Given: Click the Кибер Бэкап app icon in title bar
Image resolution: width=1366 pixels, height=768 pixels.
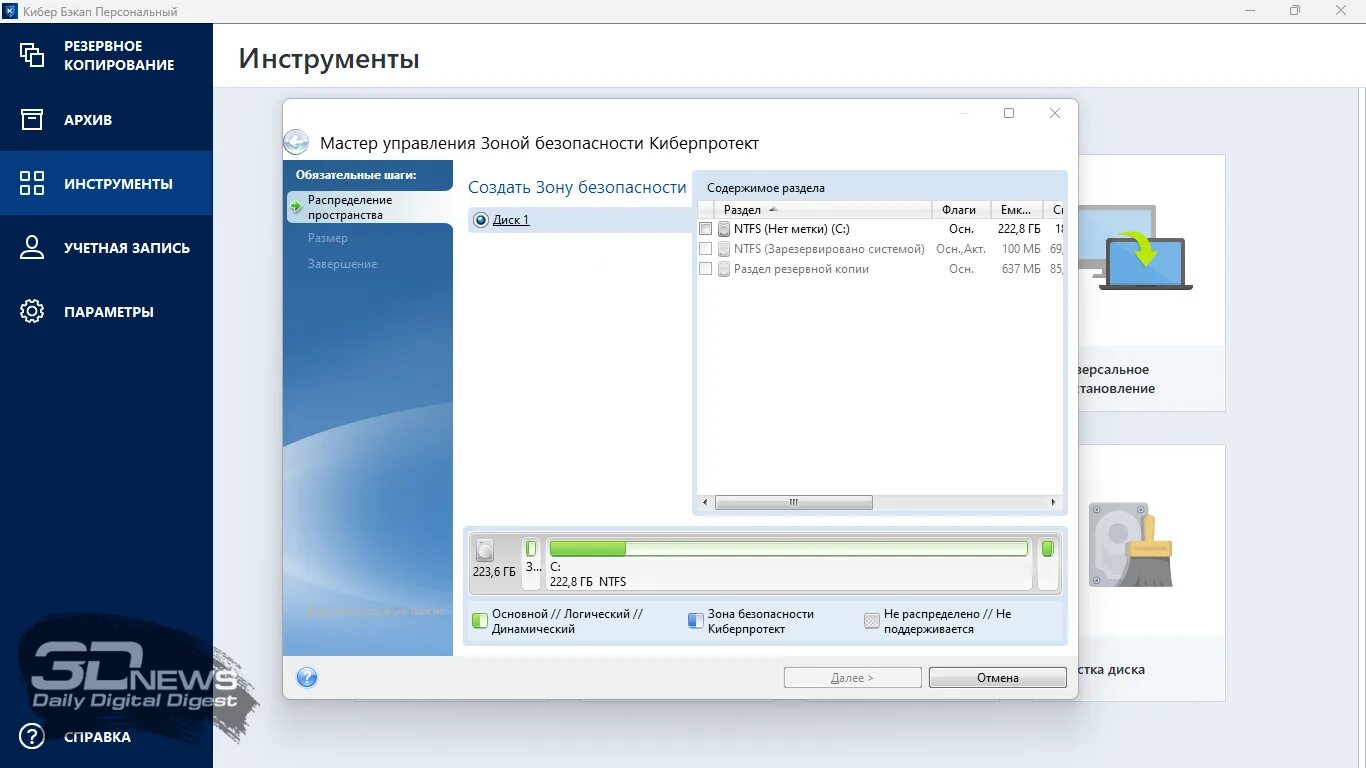Looking at the screenshot, I should (x=10, y=11).
